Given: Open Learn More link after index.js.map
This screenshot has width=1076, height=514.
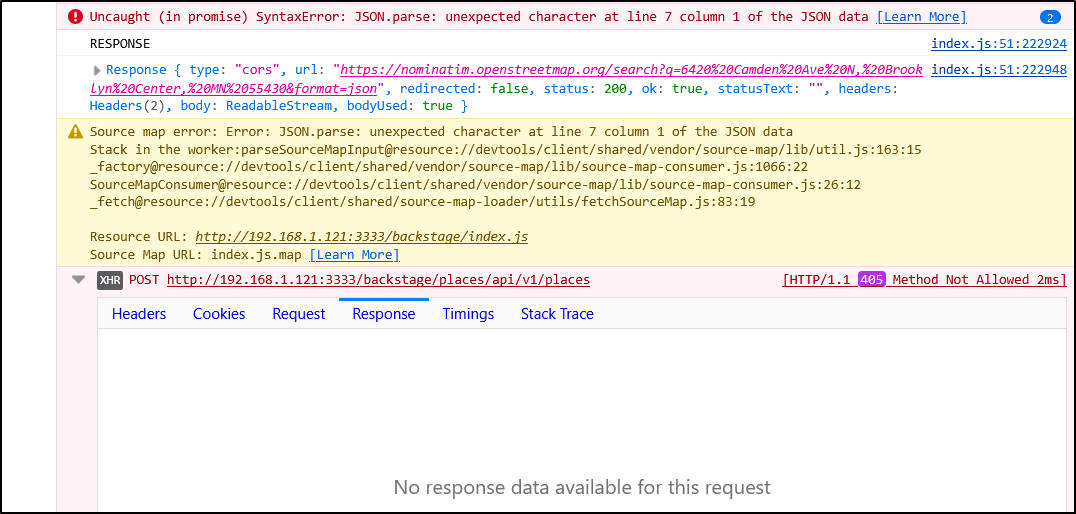Looking at the screenshot, I should 354,255.
